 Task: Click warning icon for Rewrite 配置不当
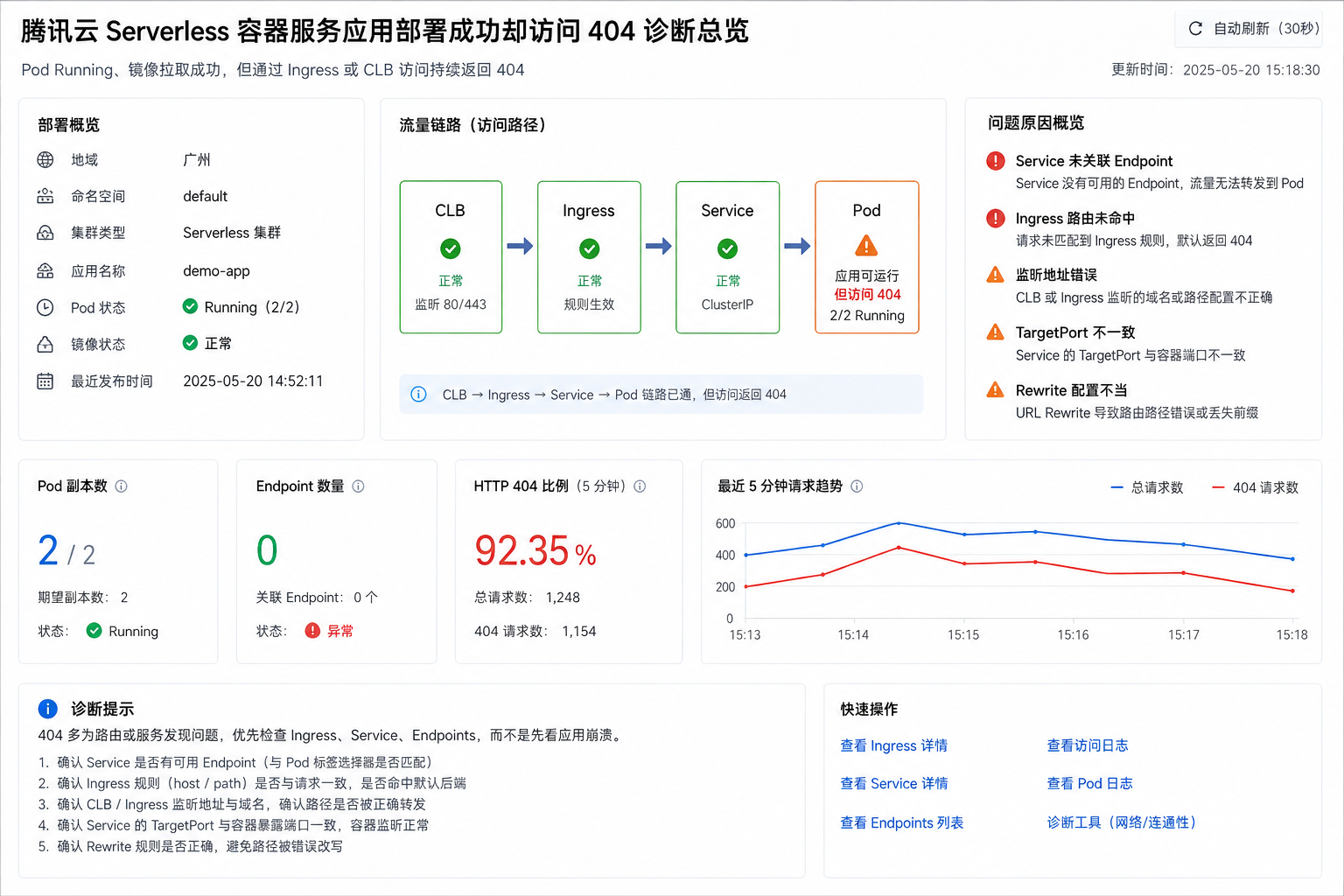[996, 390]
